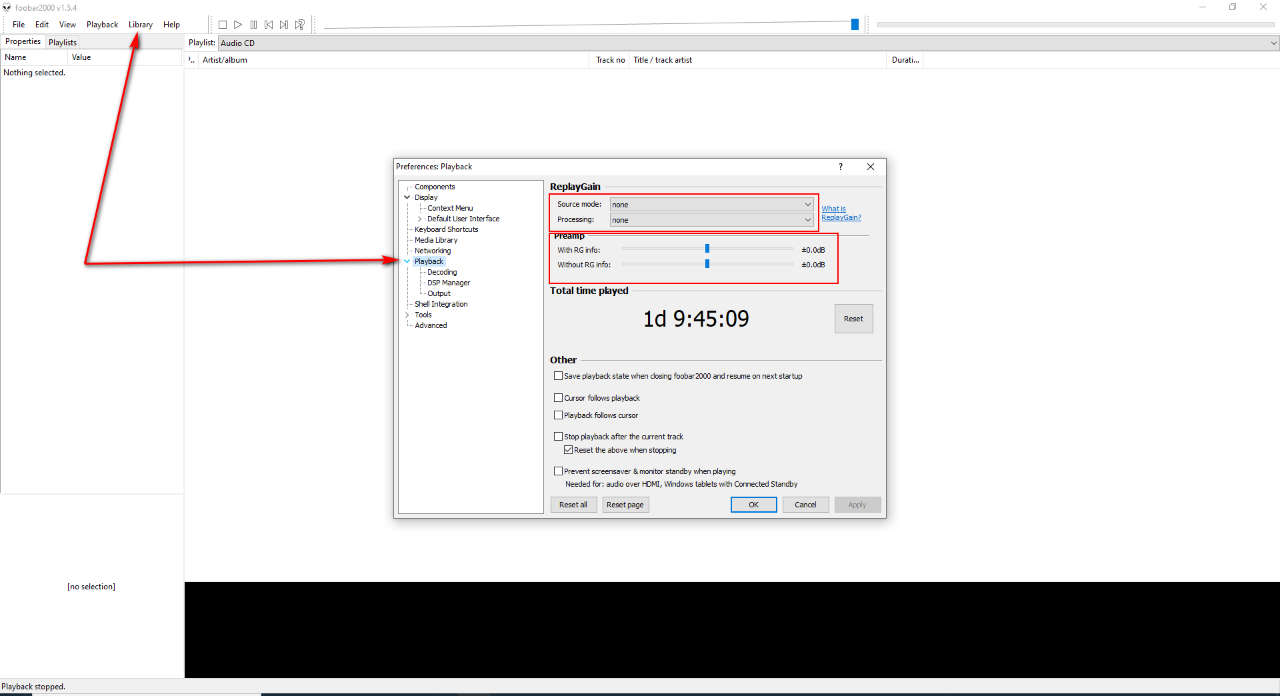Open the Playlist selector dropdown Audio CD
The height and width of the screenshot is (696, 1280).
[x=748, y=43]
